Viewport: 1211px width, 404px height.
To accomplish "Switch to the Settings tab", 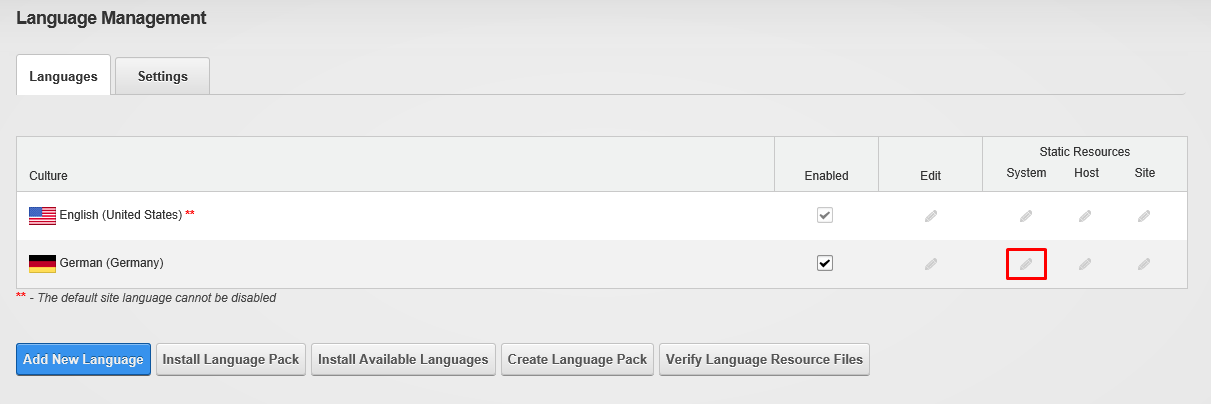I will coord(163,76).
